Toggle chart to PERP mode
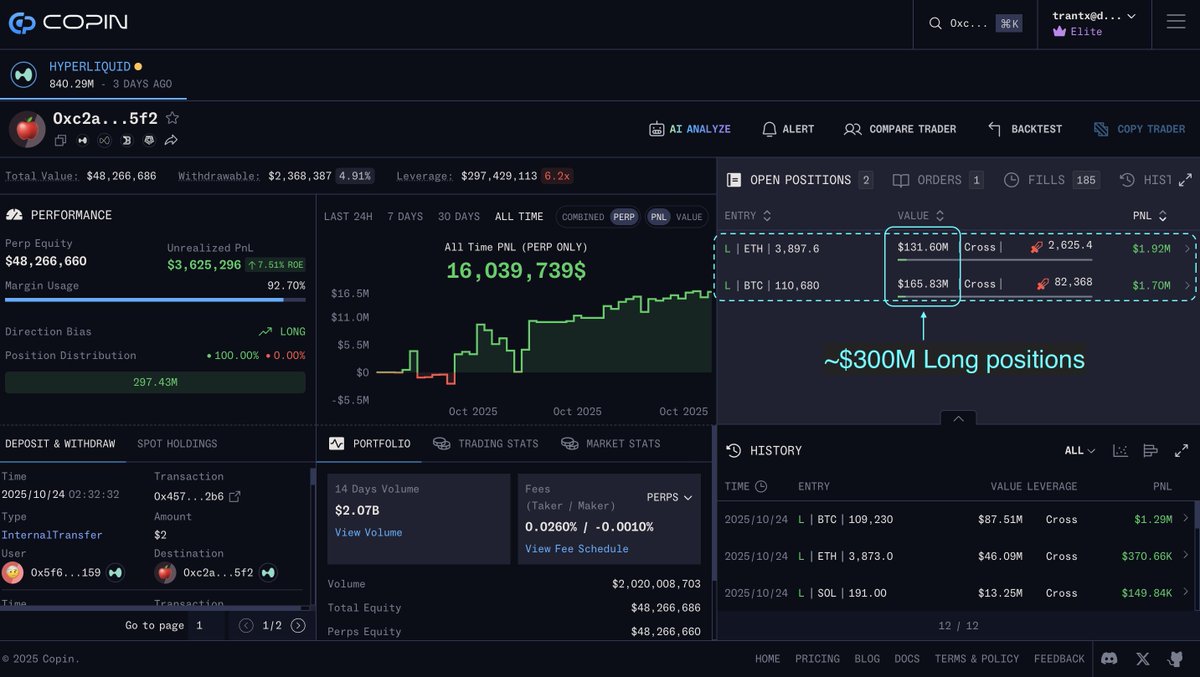Viewport: 1200px width, 677px height. click(x=624, y=217)
